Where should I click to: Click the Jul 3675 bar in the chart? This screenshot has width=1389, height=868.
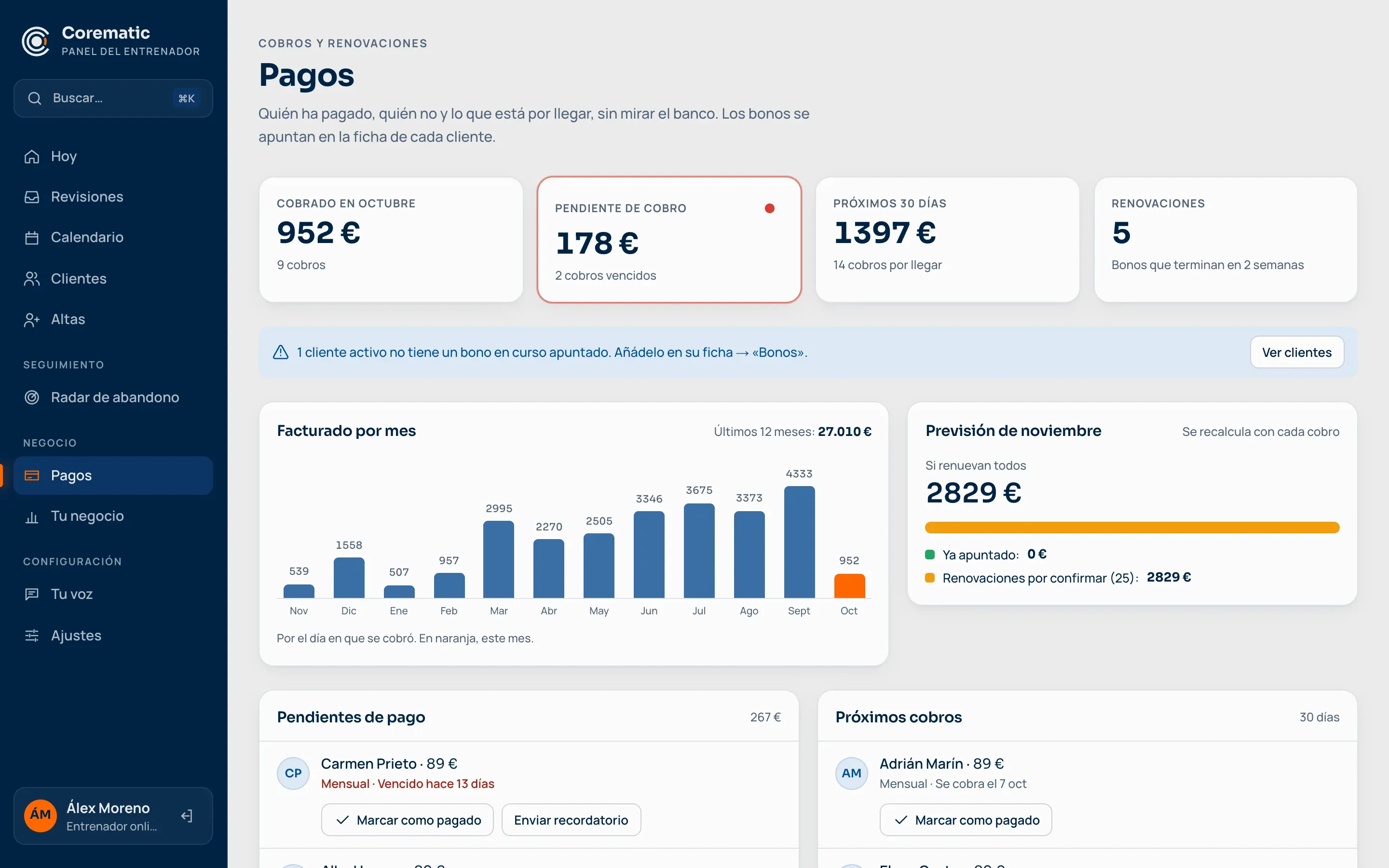pyautogui.click(x=699, y=551)
